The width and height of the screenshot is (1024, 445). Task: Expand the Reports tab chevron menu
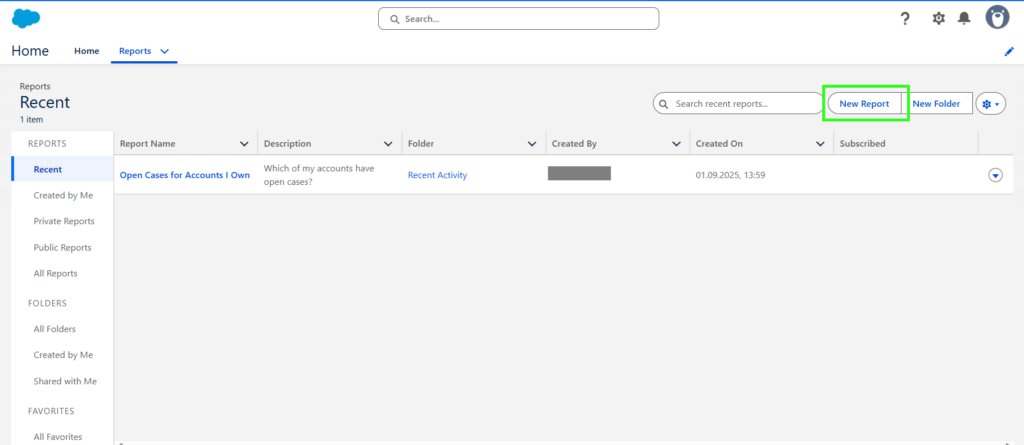[165, 51]
